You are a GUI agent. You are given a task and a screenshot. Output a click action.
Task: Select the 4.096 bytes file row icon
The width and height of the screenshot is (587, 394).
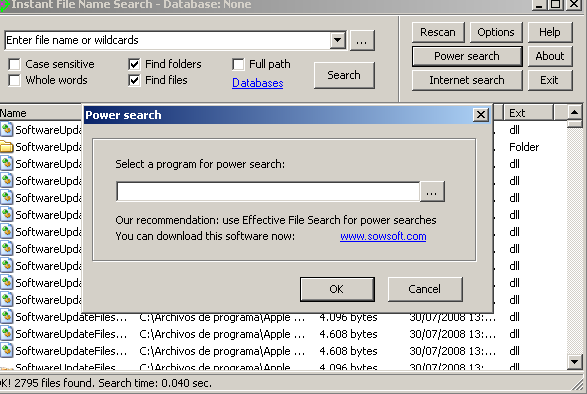tap(6, 317)
